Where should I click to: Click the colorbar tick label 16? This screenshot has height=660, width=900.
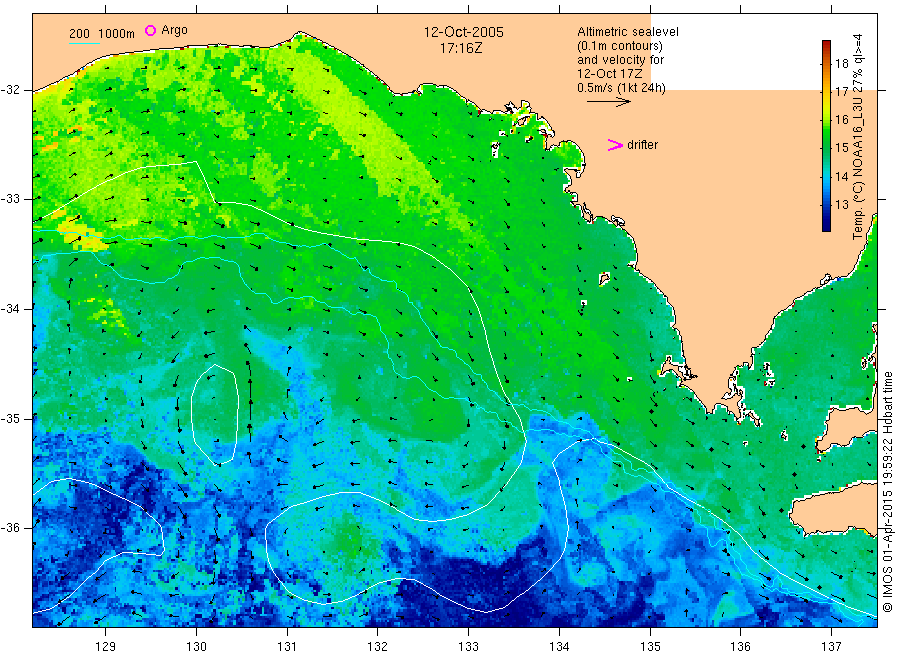(841, 120)
